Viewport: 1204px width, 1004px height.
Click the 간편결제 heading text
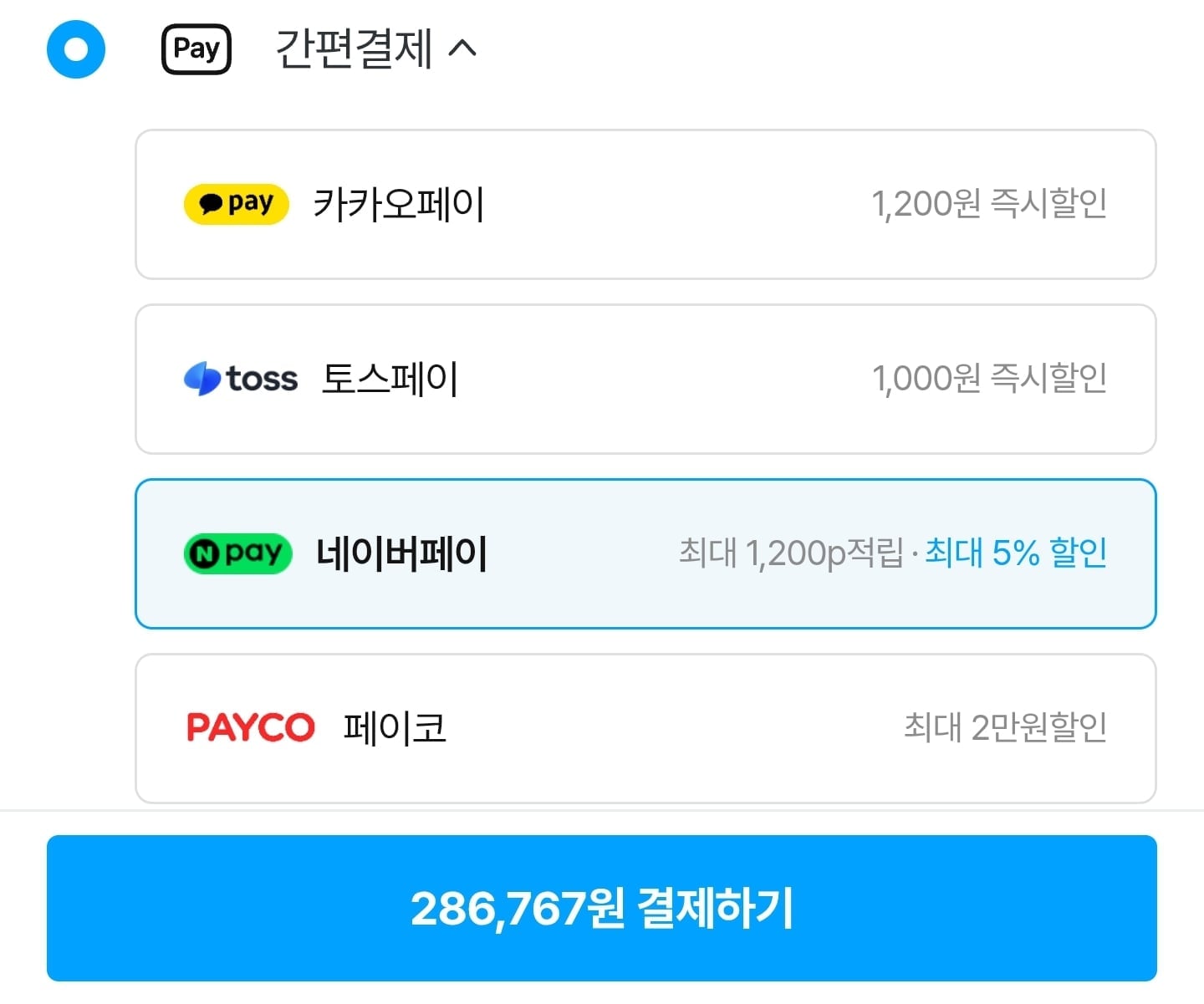pos(354,49)
